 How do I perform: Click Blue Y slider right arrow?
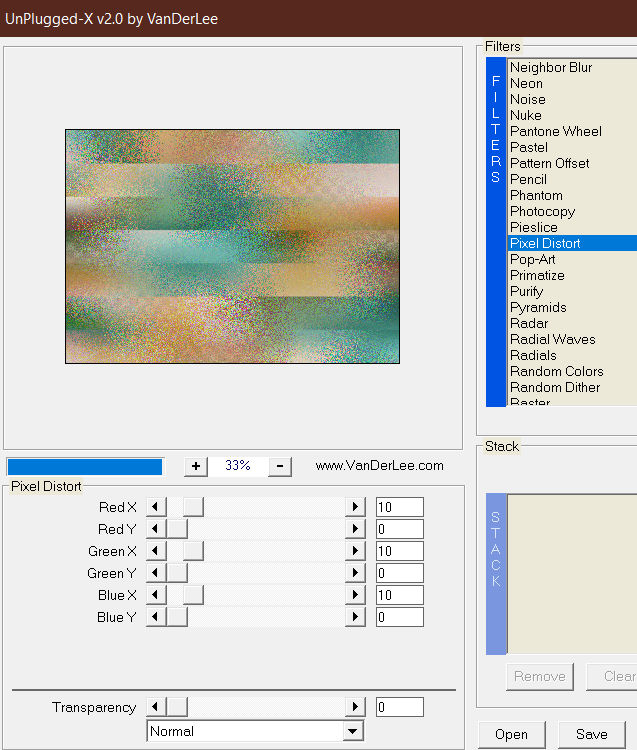pos(355,617)
